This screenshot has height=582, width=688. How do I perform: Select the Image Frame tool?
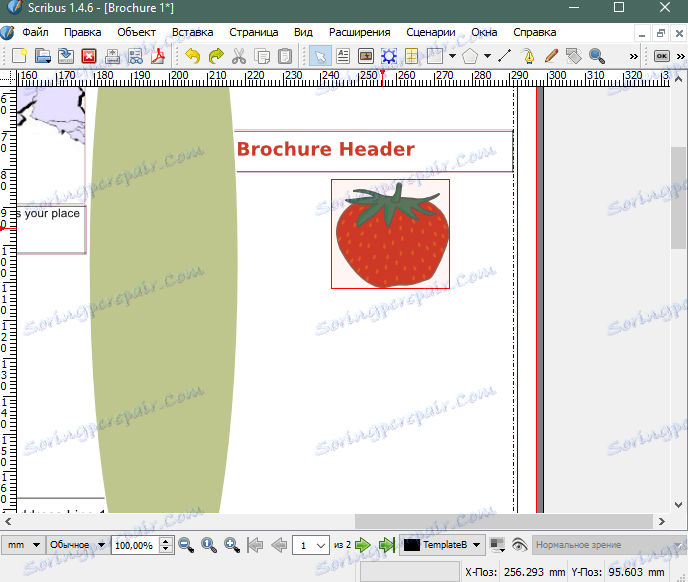click(x=366, y=56)
